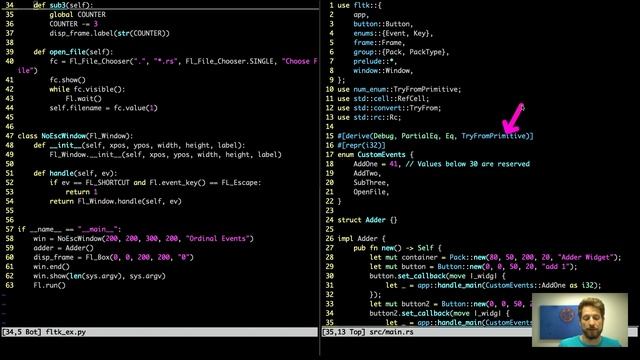Click 'use std::cell::RefCell;' line
This screenshot has height=360, width=640.
coord(383,99)
